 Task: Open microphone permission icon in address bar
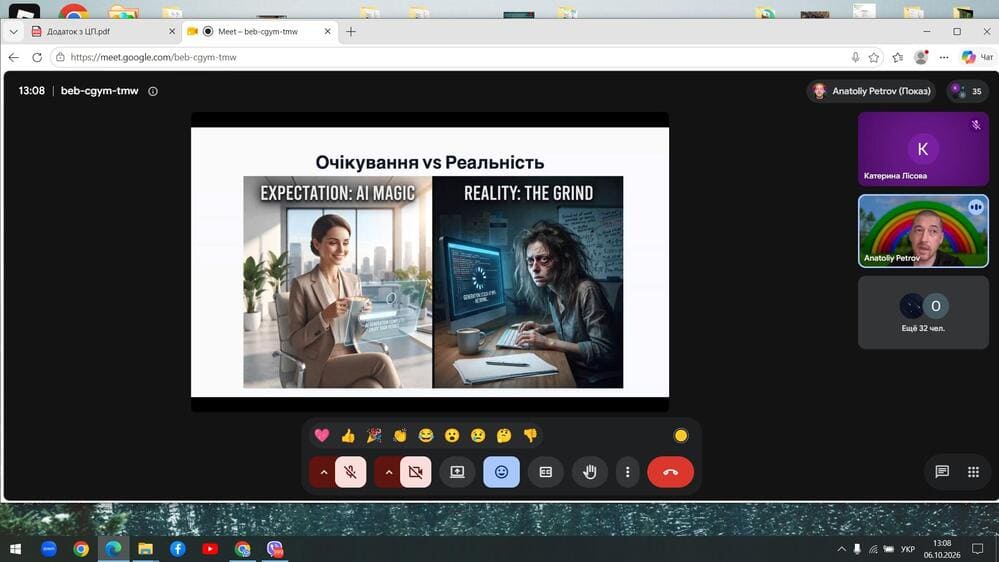(855, 57)
